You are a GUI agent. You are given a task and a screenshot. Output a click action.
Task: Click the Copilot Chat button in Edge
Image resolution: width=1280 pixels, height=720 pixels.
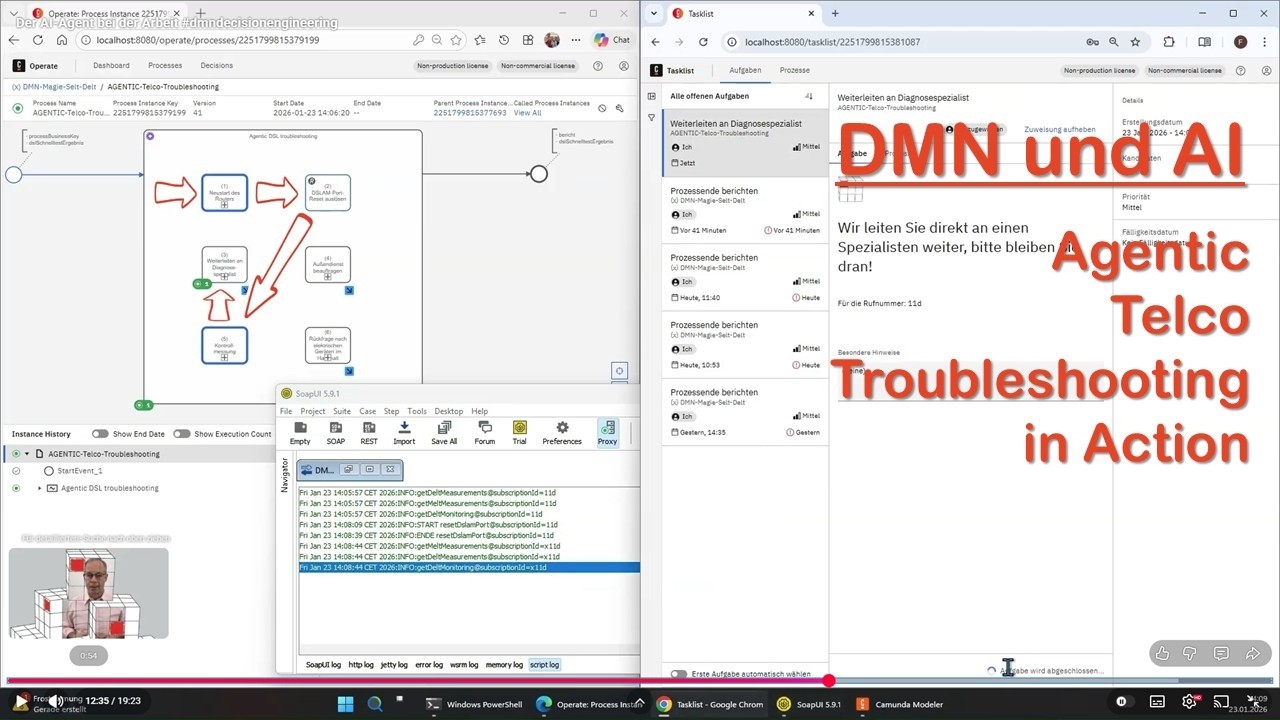click(x=612, y=40)
